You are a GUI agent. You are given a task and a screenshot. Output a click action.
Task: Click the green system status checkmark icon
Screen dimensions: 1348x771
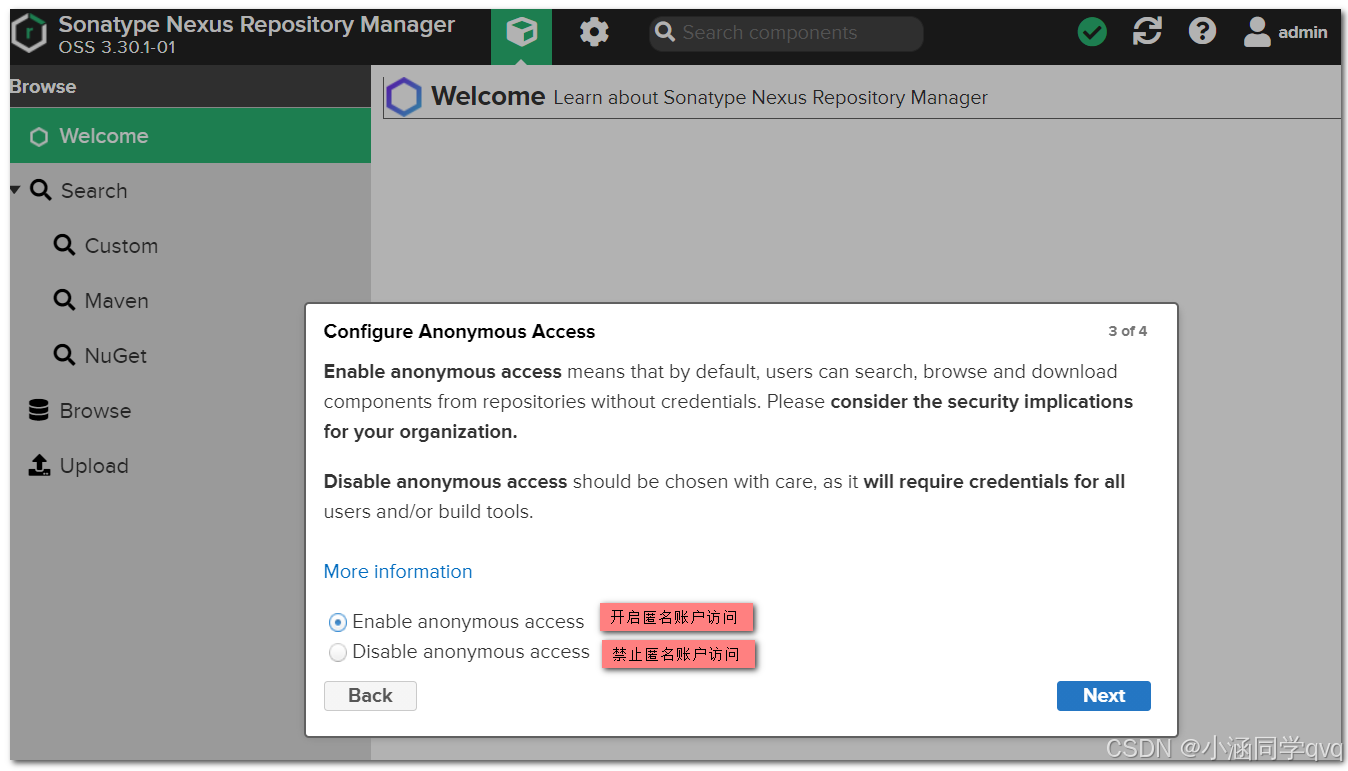coord(1092,32)
